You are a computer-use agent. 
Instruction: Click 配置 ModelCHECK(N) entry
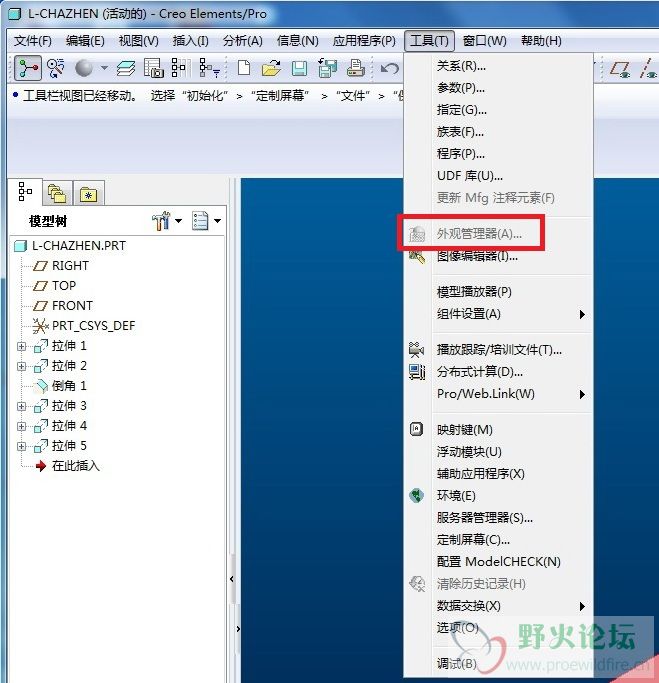pos(498,562)
